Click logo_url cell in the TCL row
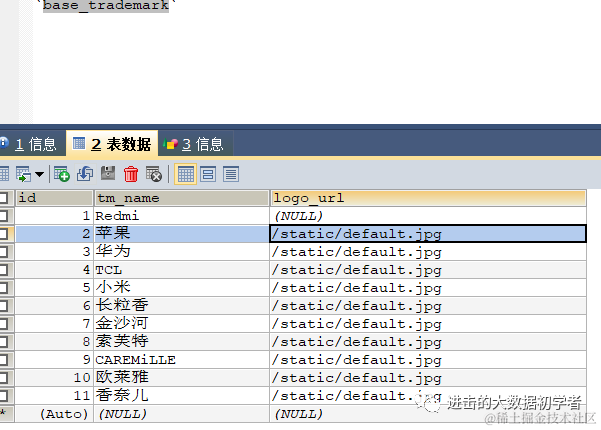601x430 pixels. (428, 270)
